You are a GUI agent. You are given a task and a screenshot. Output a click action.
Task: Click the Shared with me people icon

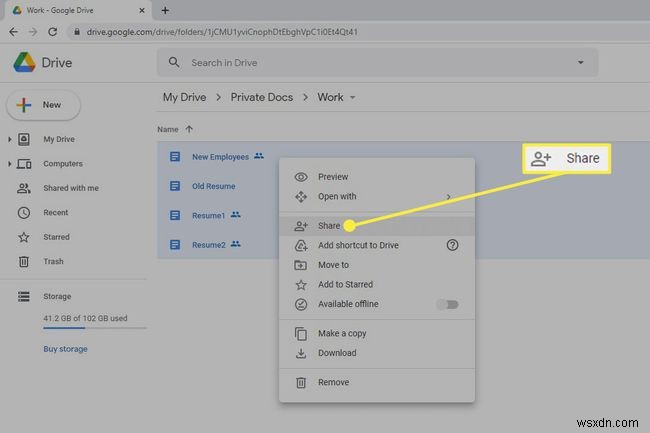(24, 189)
